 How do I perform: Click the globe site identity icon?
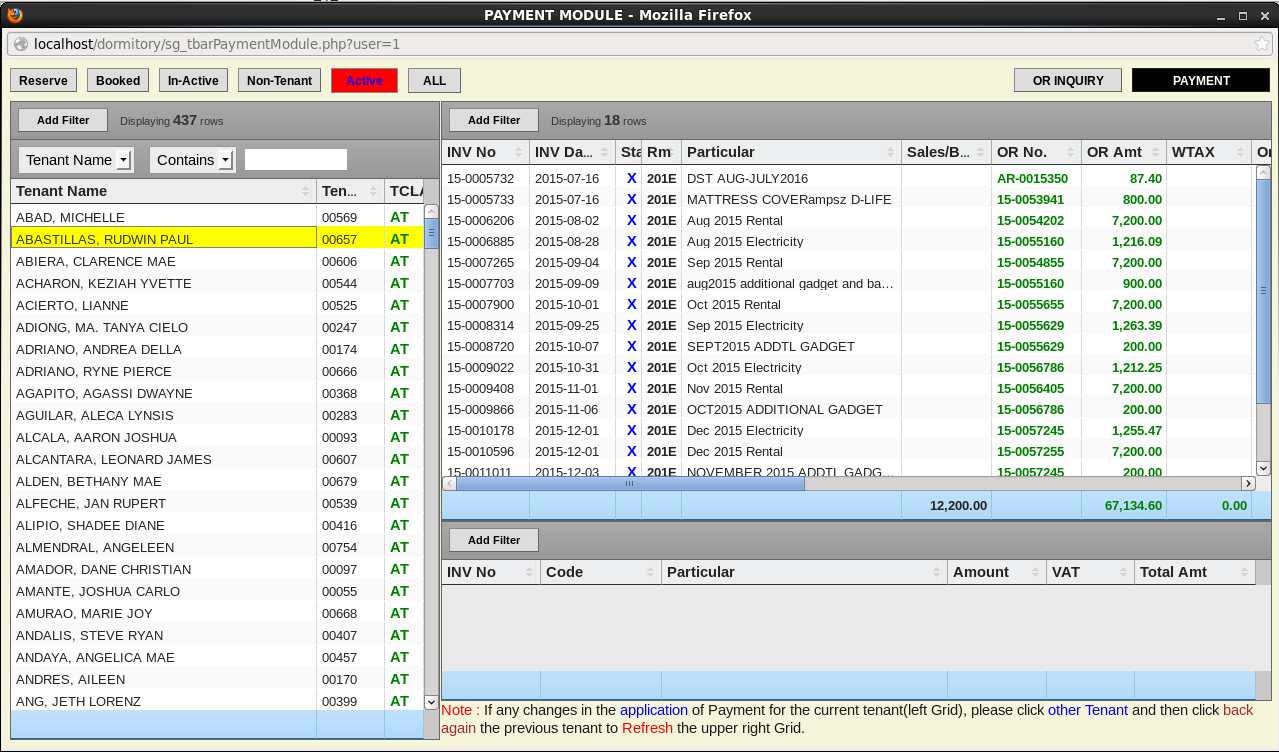click(20, 44)
